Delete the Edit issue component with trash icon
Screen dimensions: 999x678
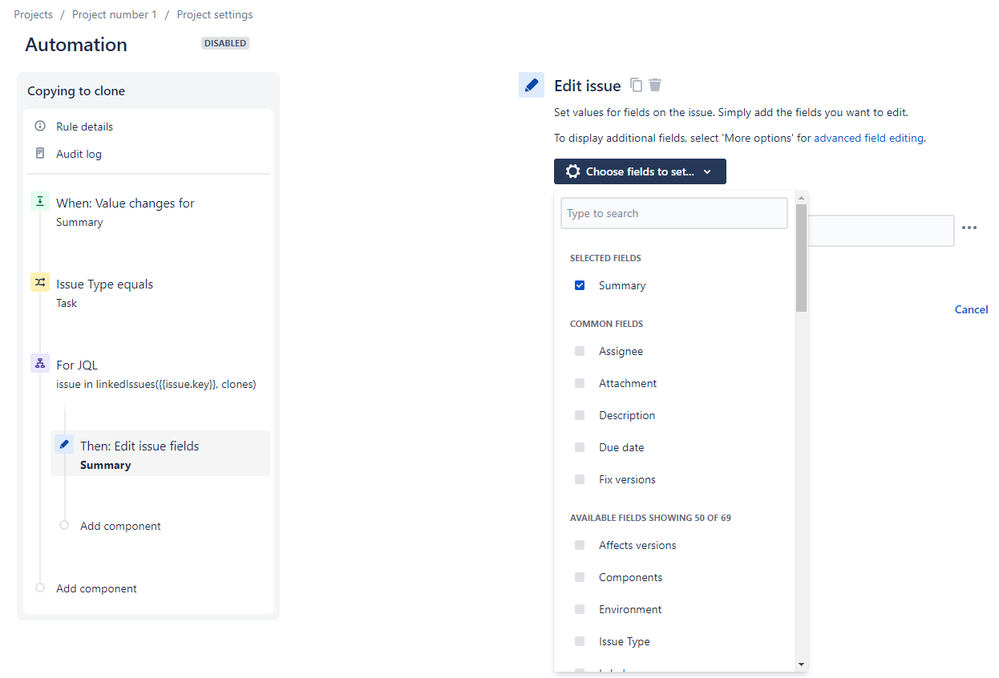point(655,85)
